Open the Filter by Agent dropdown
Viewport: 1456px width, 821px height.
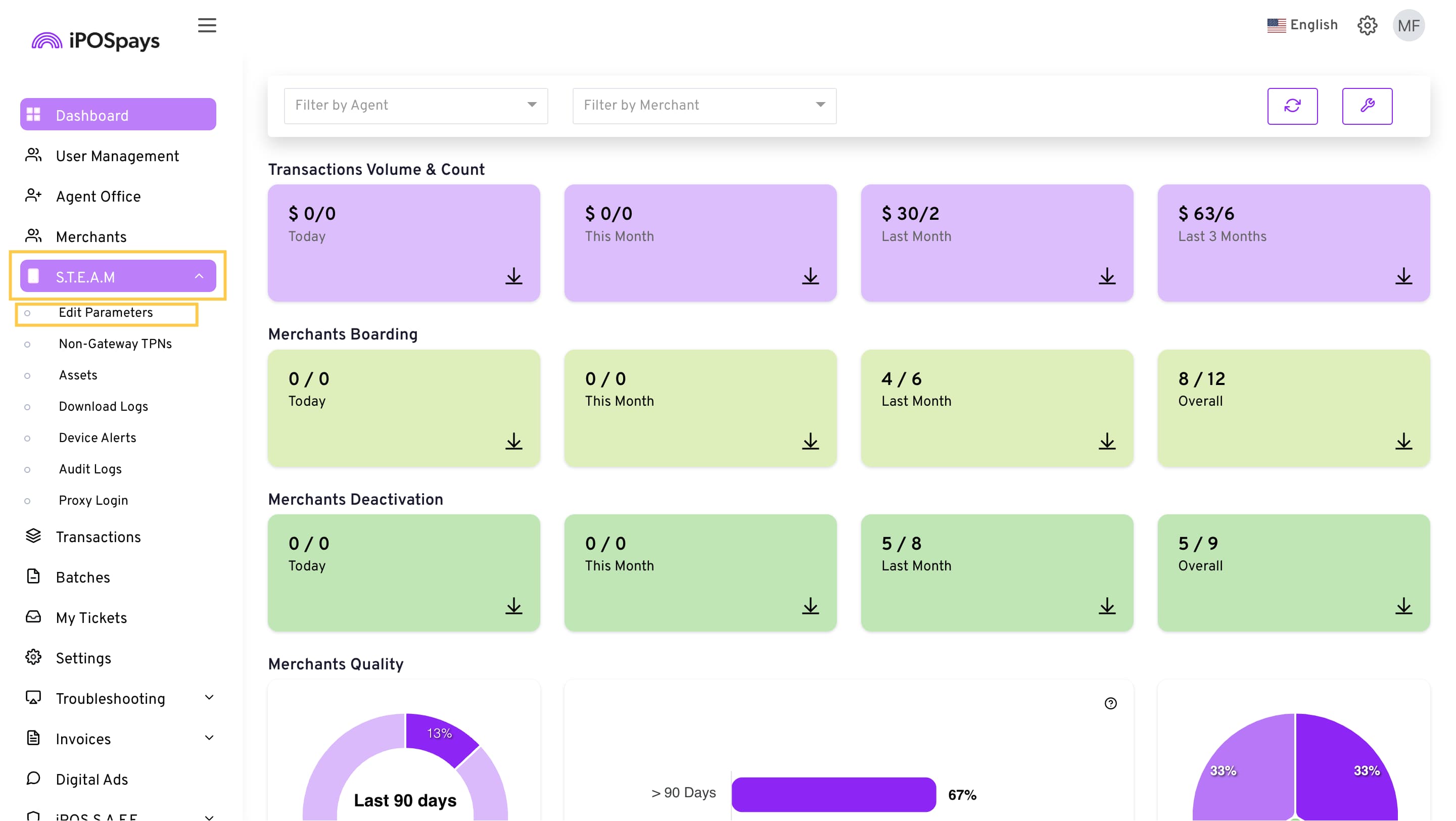(x=415, y=106)
